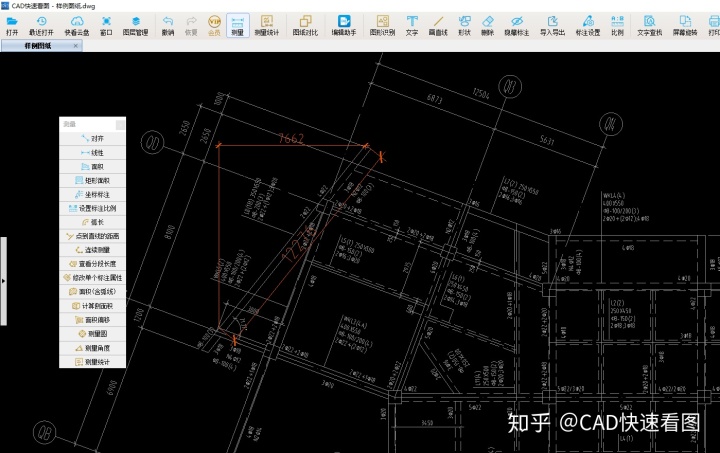Select 坐标标注 coordinate annotation

tap(92, 194)
